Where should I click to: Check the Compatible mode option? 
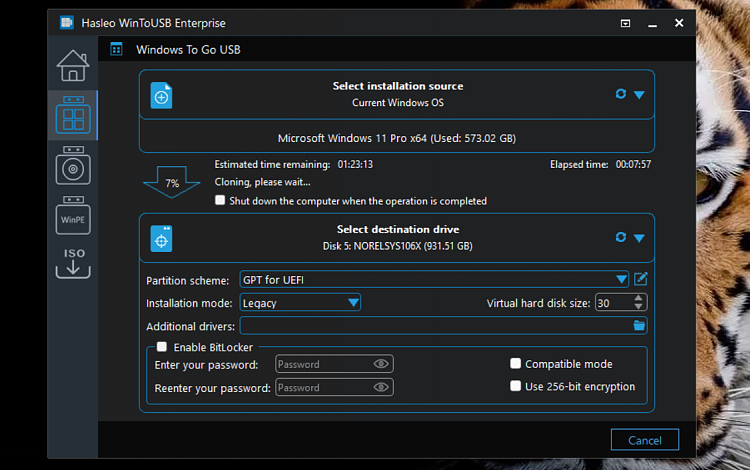(515, 363)
